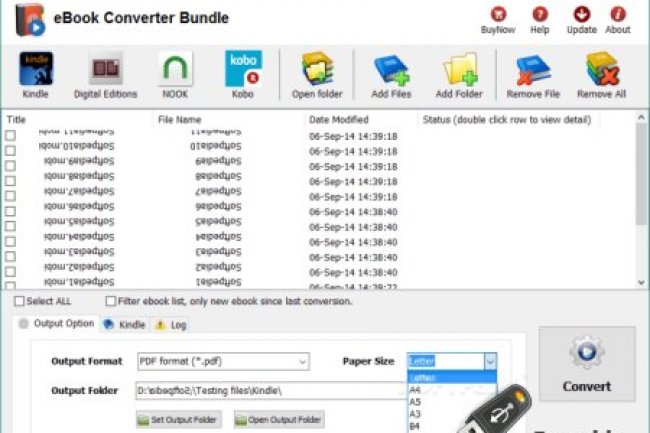
Task: Expand the Output Format dropdown
Action: pyautogui.click(x=301, y=361)
